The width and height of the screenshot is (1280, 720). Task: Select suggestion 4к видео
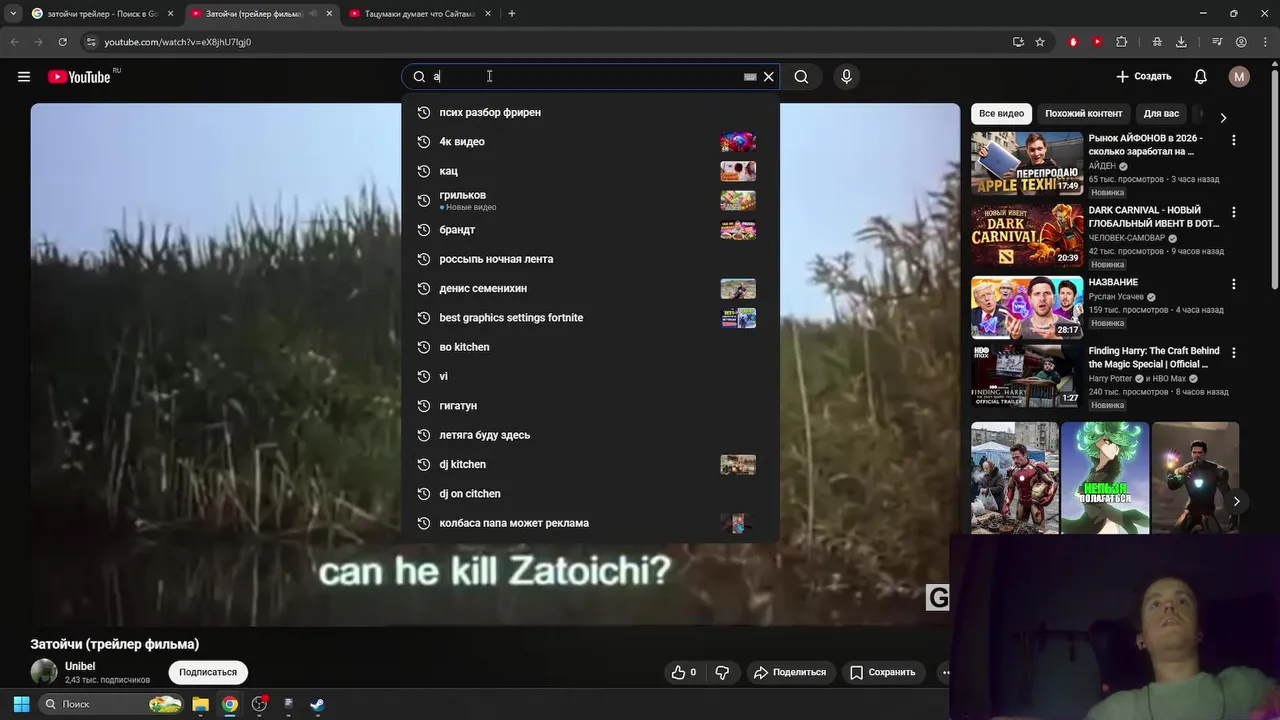click(590, 142)
